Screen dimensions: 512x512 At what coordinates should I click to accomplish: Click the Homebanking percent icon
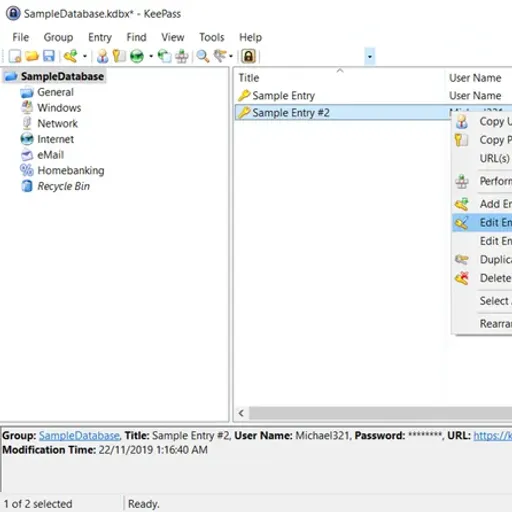point(27,170)
